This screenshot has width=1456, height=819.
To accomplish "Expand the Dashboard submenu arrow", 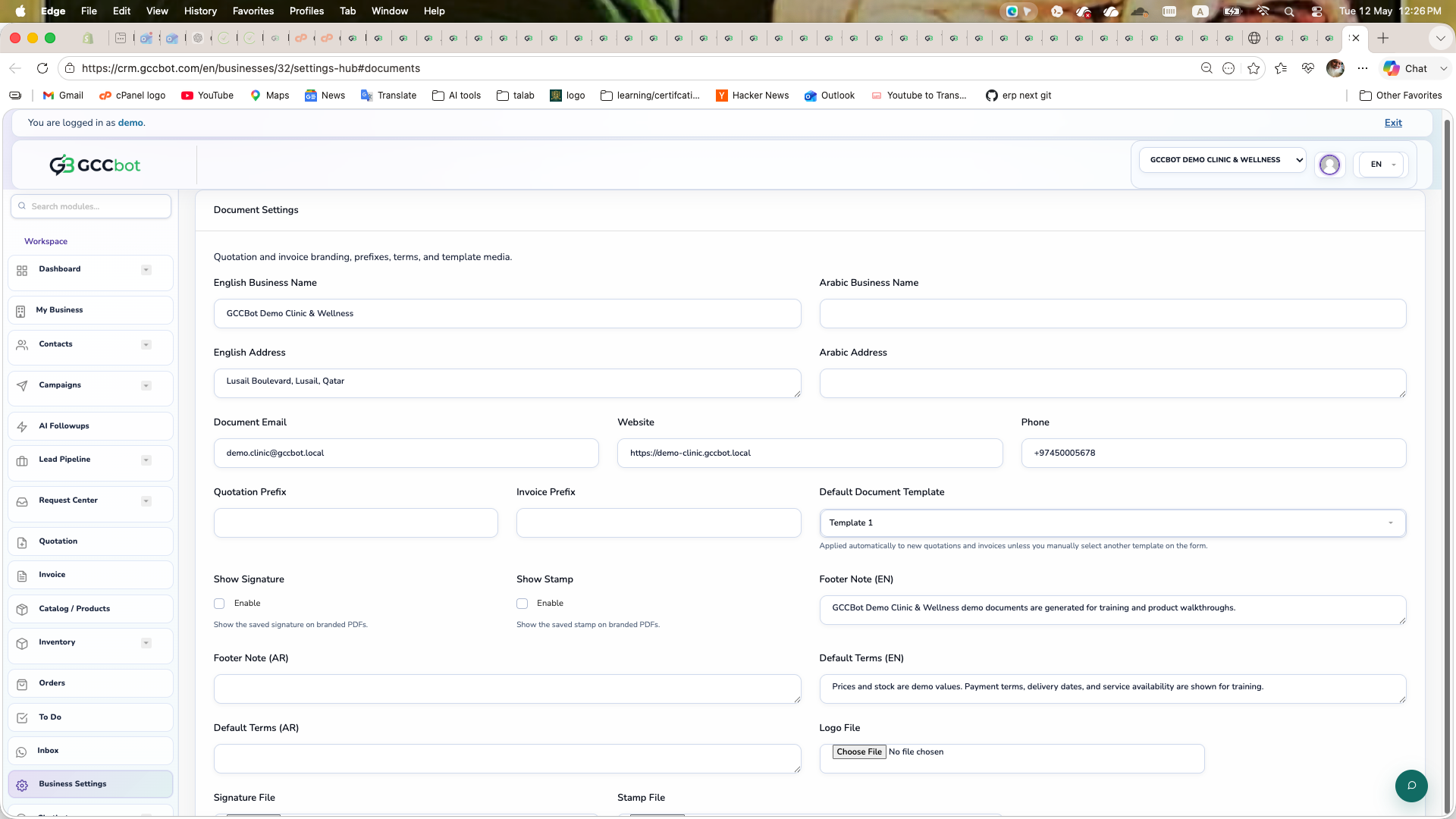I will pyautogui.click(x=146, y=270).
